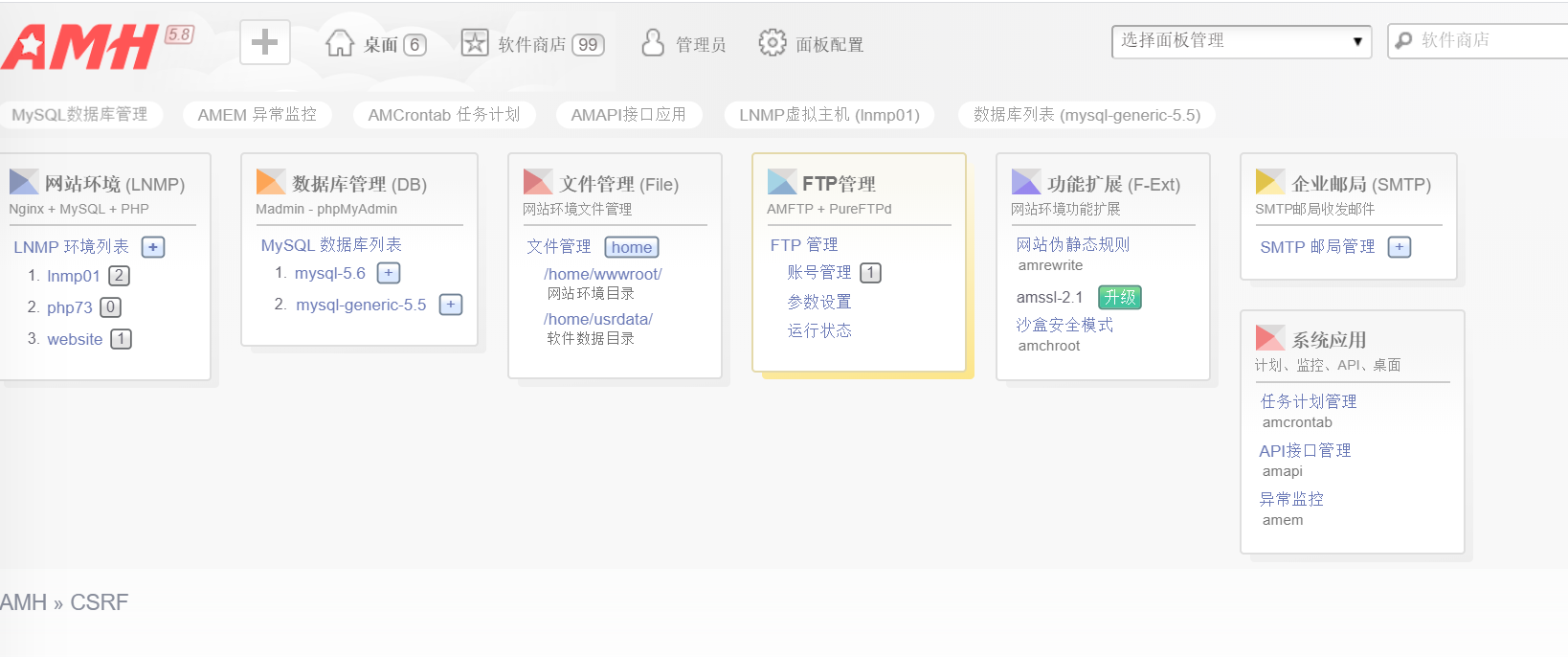
Task: Click the AMH breadcrumb link
Action: (x=23, y=602)
